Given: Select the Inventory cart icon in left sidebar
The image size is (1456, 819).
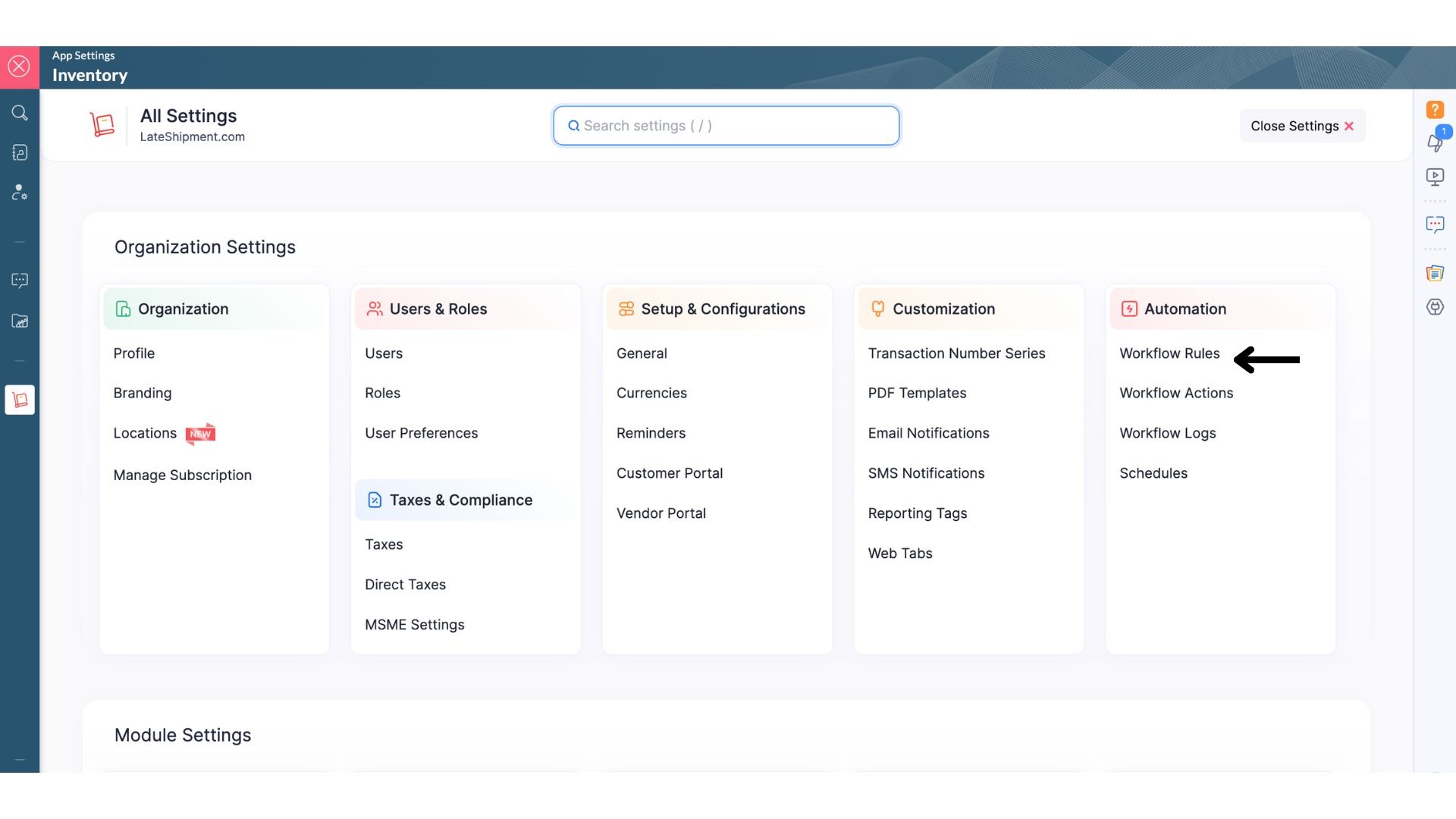Looking at the screenshot, I should point(20,400).
